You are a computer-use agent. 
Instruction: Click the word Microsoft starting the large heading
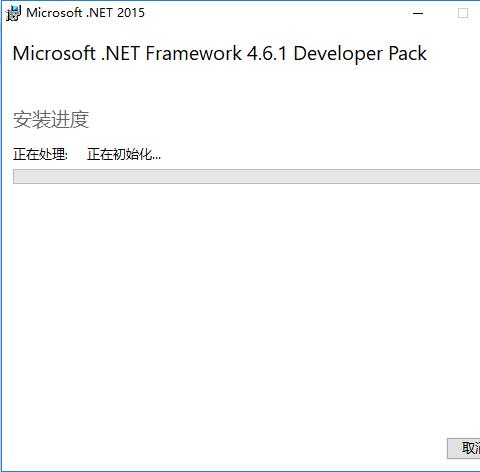coord(54,53)
